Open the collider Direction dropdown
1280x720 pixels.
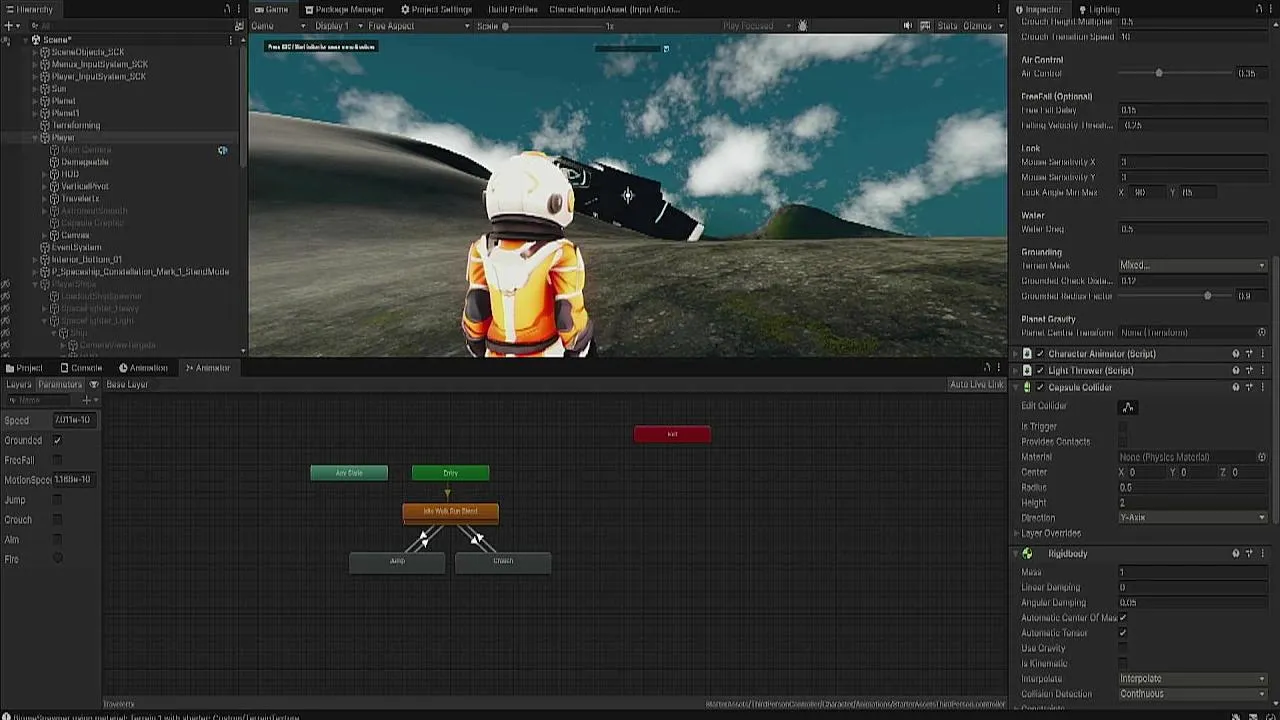[x=1192, y=518]
